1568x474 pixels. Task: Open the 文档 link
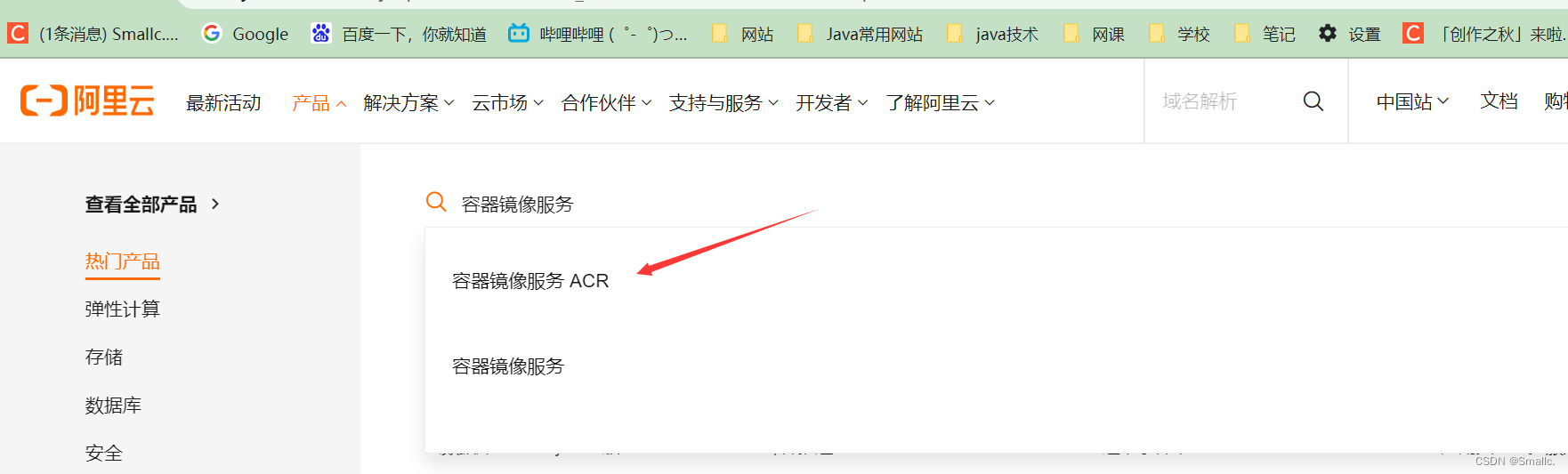point(1499,101)
